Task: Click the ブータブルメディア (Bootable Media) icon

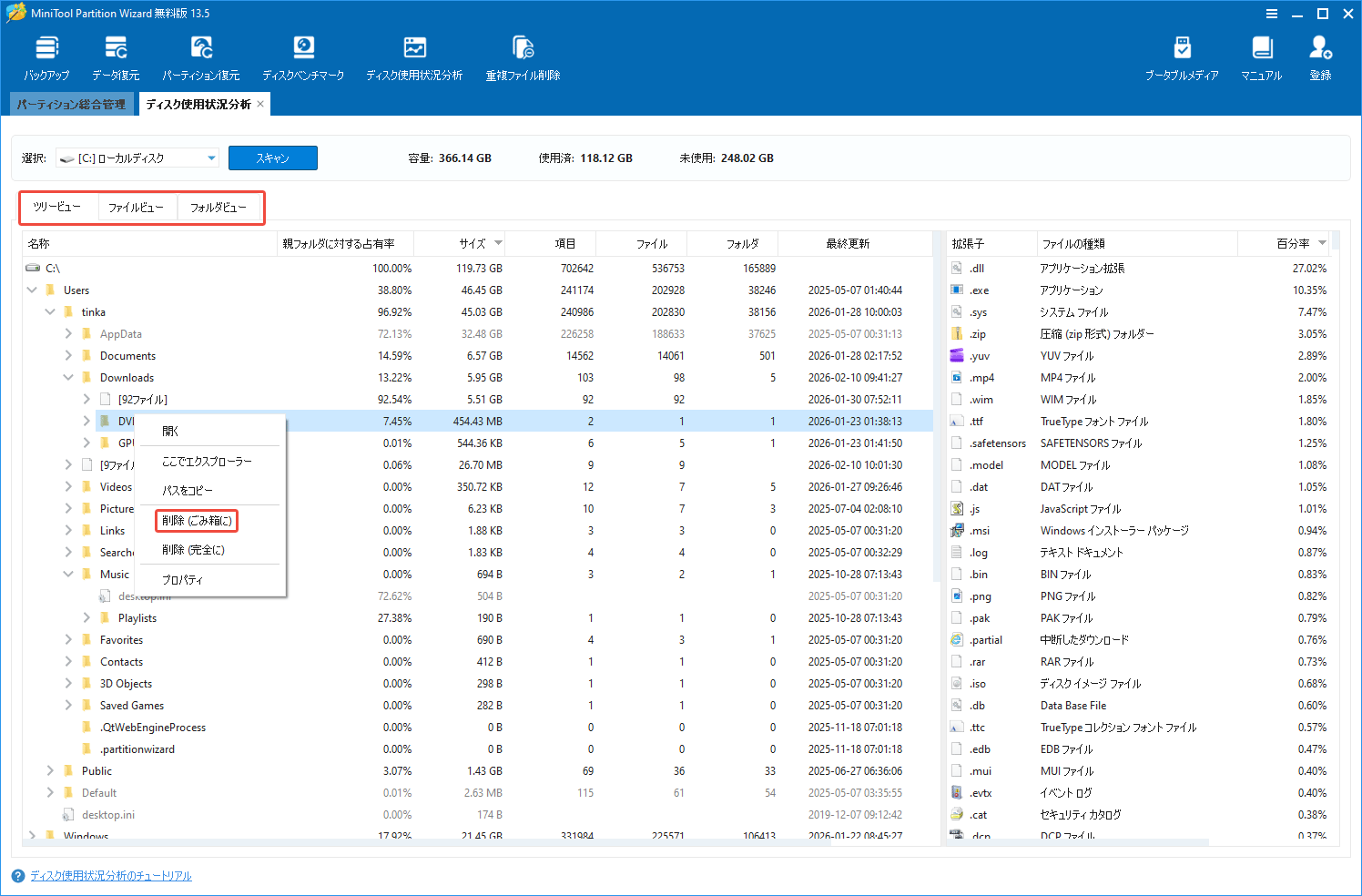Action: (1184, 56)
